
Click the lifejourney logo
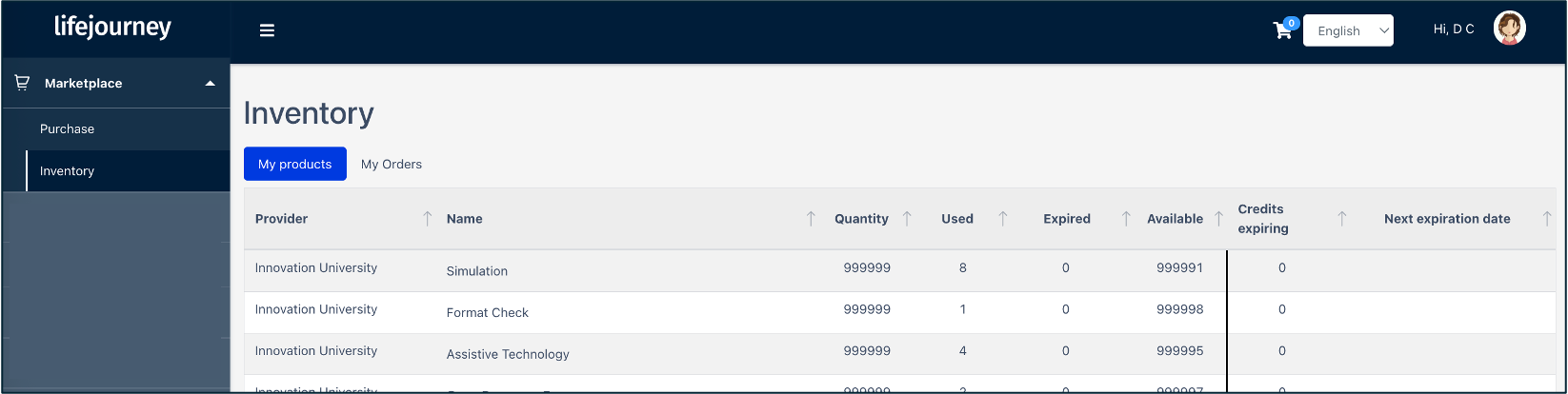point(112,27)
